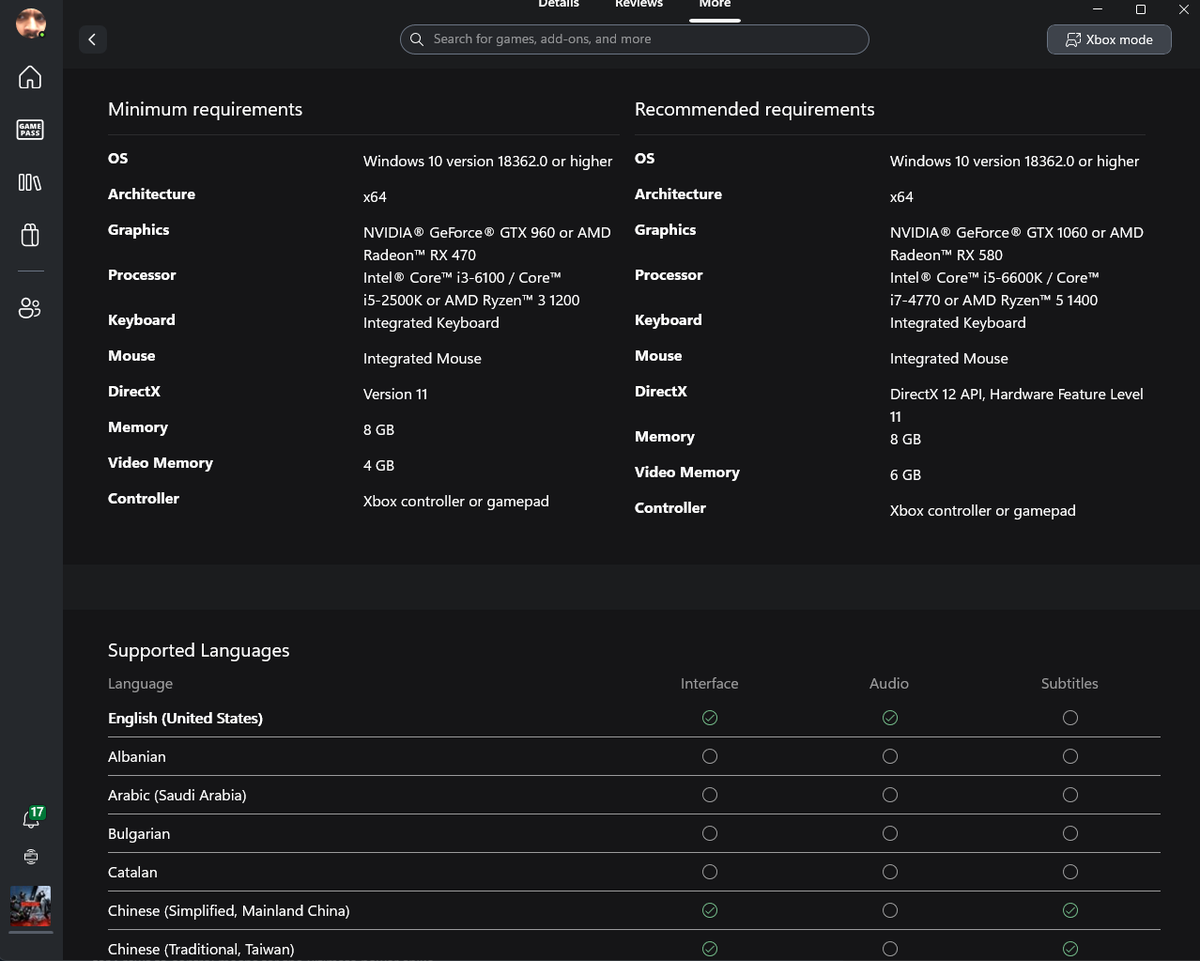
Task: Click the Supported Languages heading
Action: (x=199, y=650)
